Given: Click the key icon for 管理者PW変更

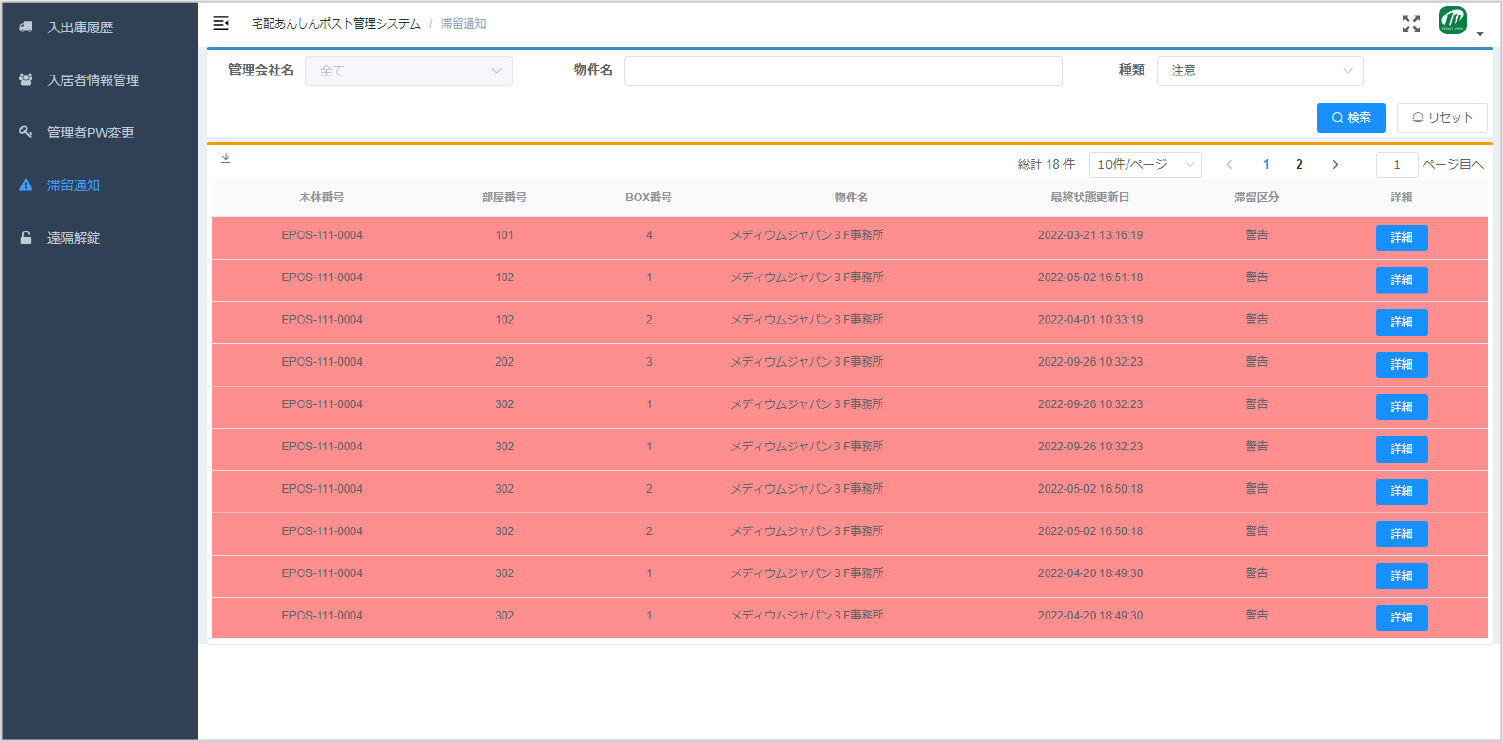Looking at the screenshot, I should click(x=26, y=132).
